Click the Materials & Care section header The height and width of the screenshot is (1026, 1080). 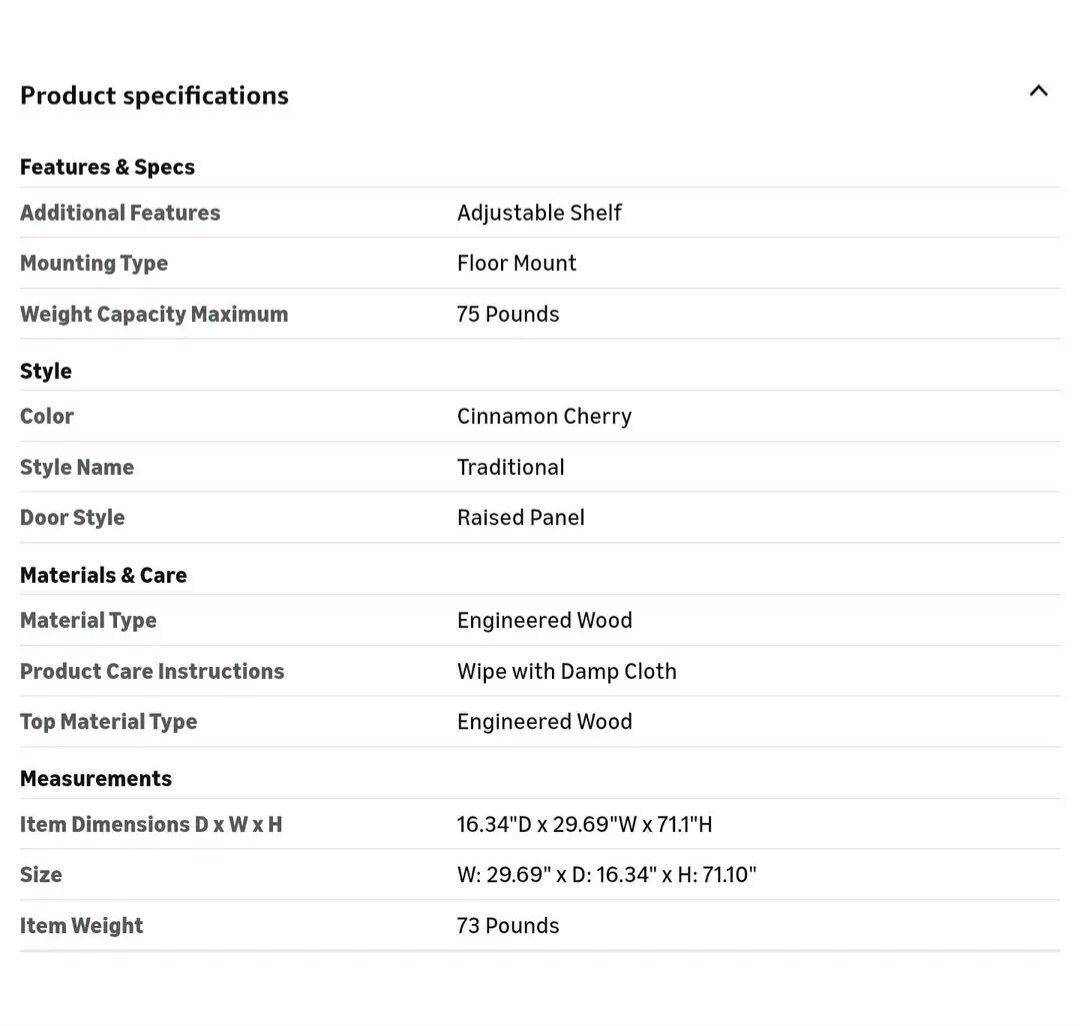click(103, 575)
